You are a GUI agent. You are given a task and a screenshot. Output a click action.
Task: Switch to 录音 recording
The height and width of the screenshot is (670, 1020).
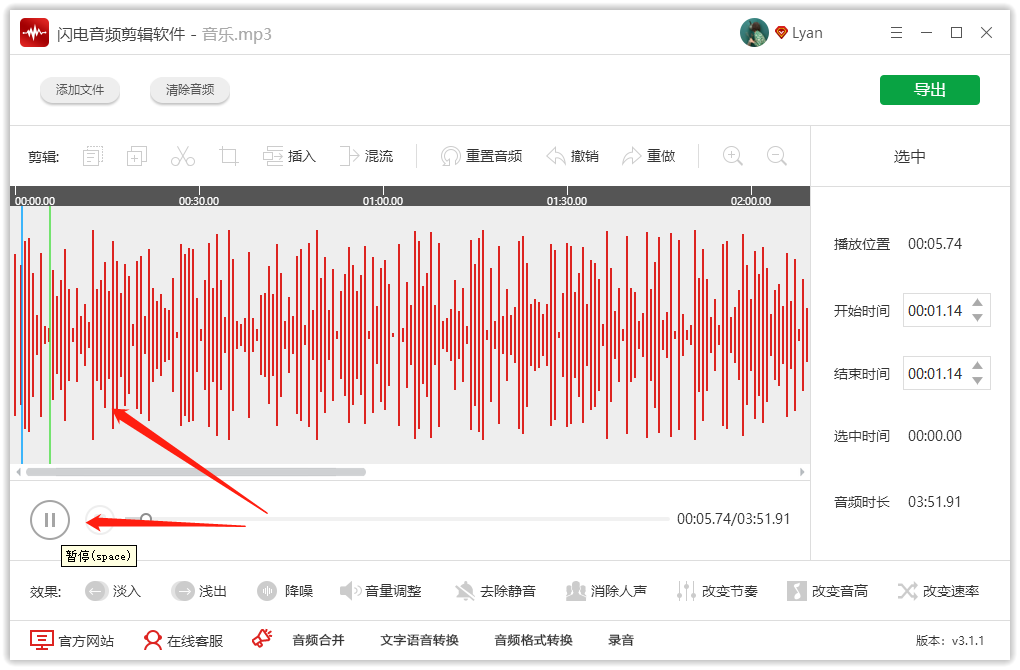621,640
